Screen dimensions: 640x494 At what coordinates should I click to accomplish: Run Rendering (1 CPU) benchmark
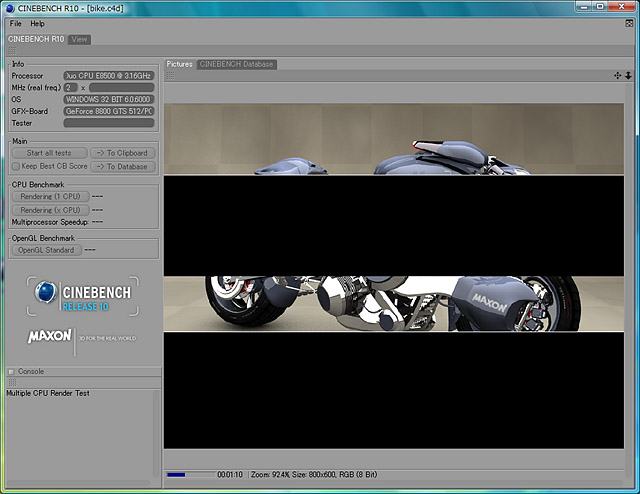point(51,196)
